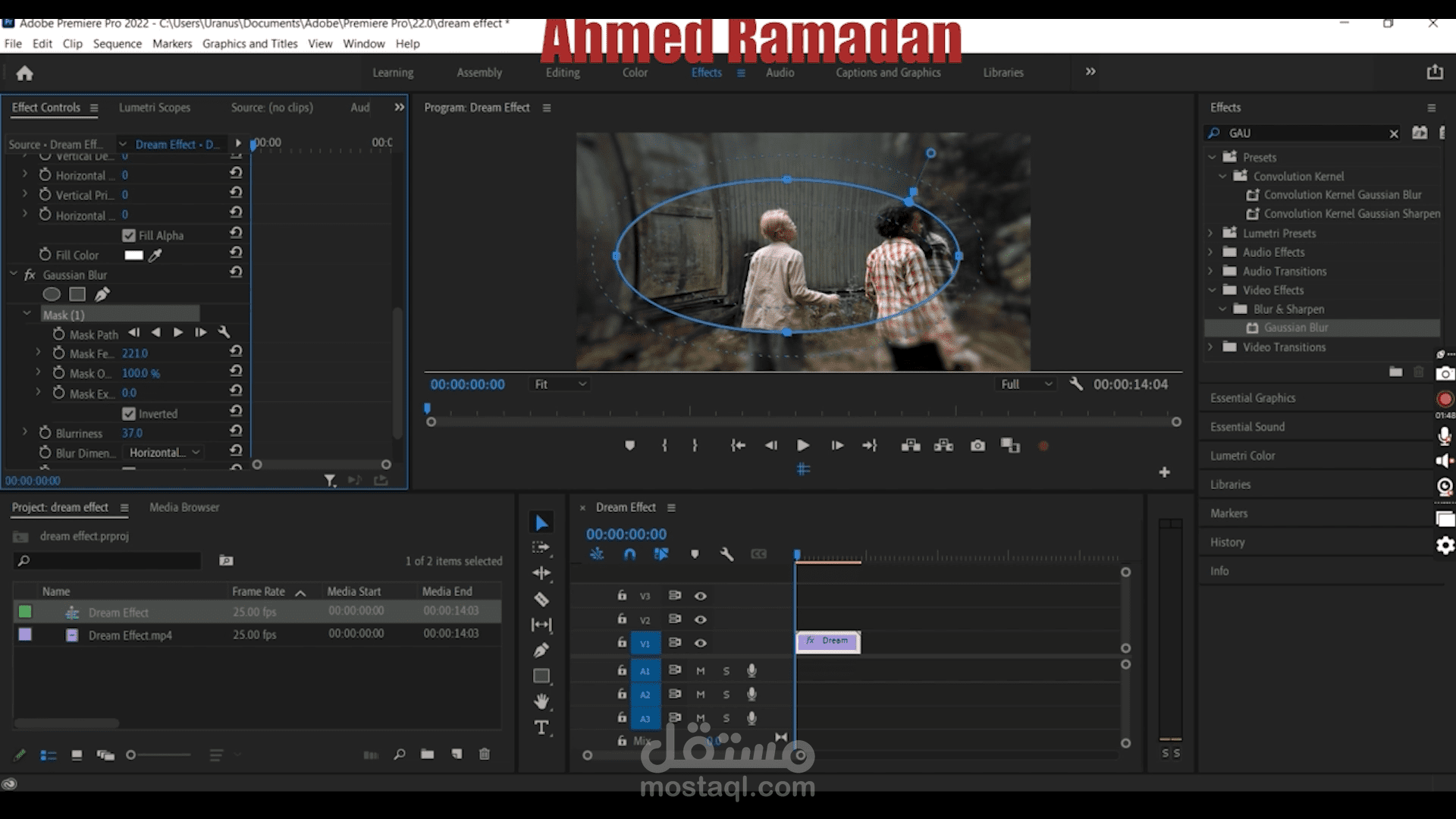The image size is (1456, 819).
Task: Expand Gaussian Blur effect section
Action: coord(14,275)
